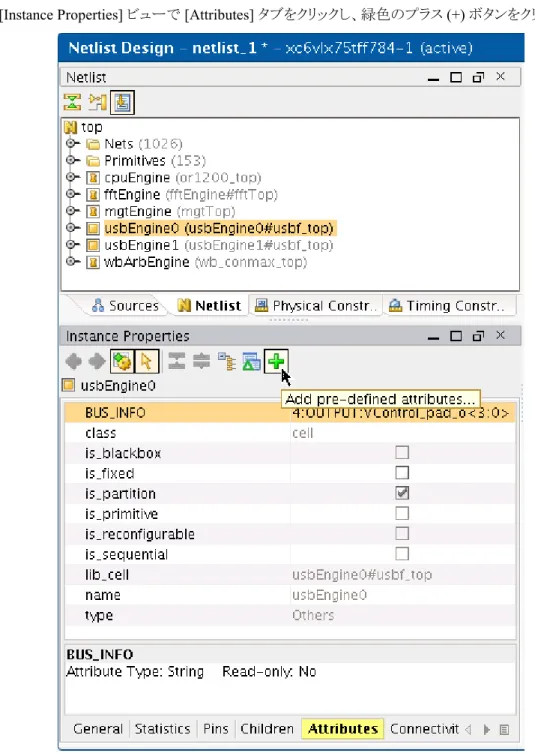
Task: Tick the is_fixed checkbox
Action: coord(402,473)
